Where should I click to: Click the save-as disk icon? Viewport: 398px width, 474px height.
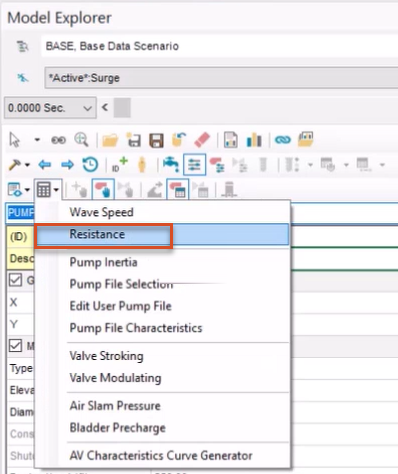pos(134,140)
